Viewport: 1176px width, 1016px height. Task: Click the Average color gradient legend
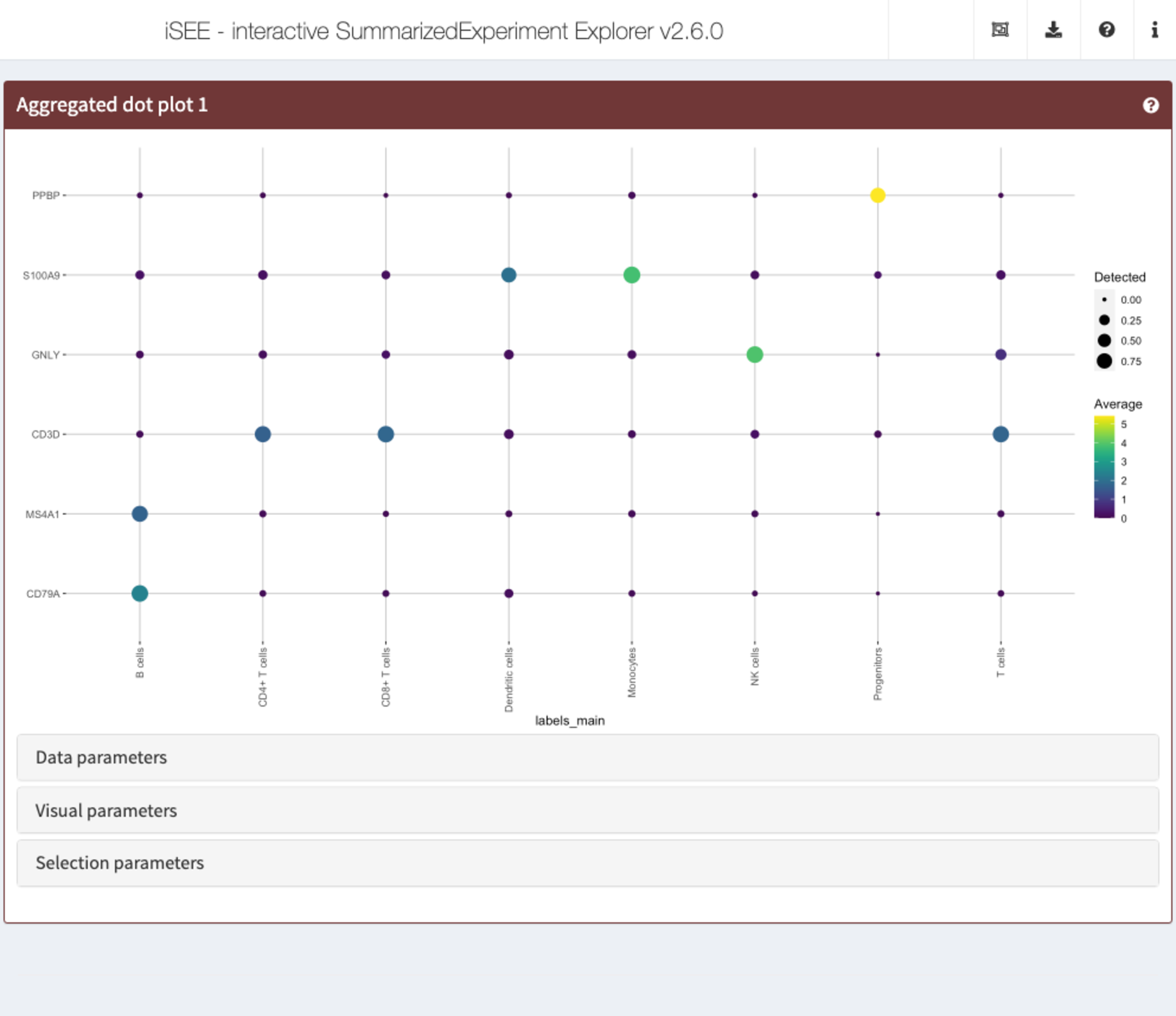[x=1104, y=467]
